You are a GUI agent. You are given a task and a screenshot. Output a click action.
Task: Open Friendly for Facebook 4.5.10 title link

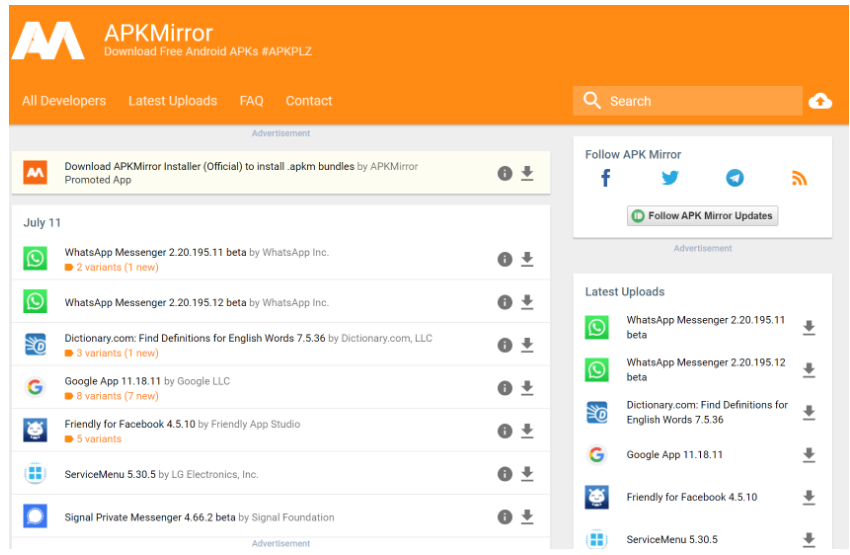(130, 424)
